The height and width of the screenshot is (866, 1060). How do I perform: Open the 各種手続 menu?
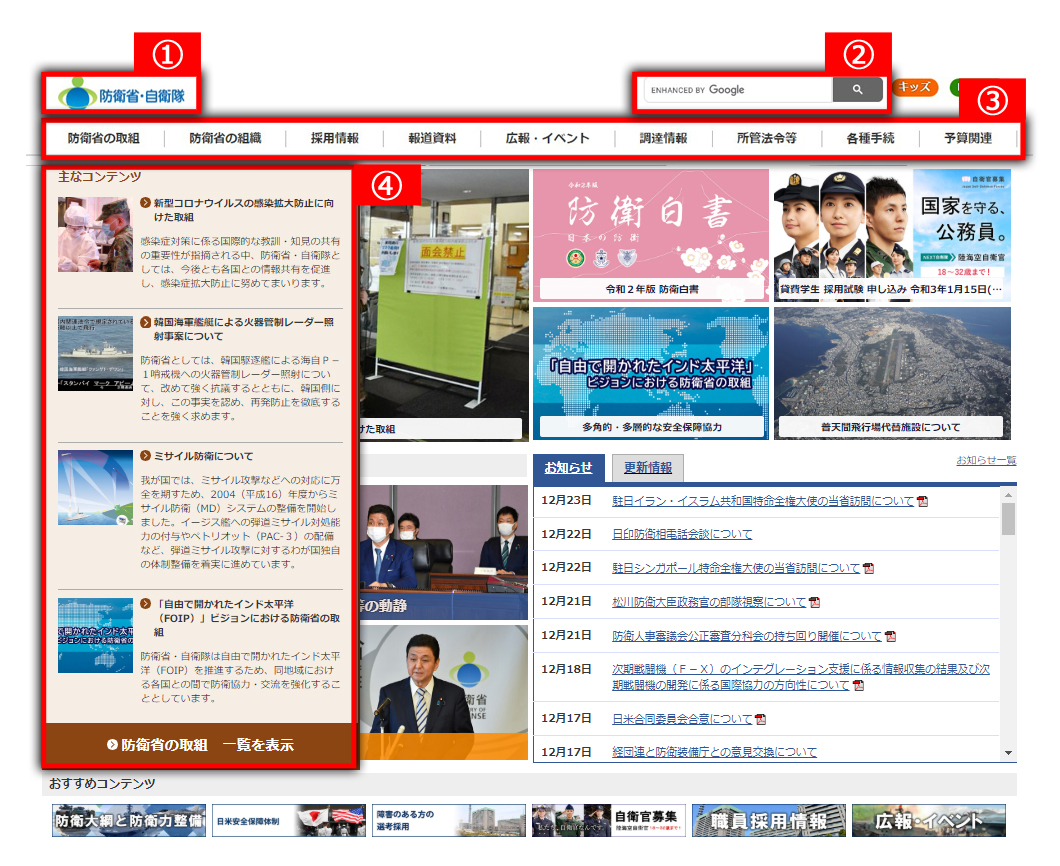tap(870, 139)
